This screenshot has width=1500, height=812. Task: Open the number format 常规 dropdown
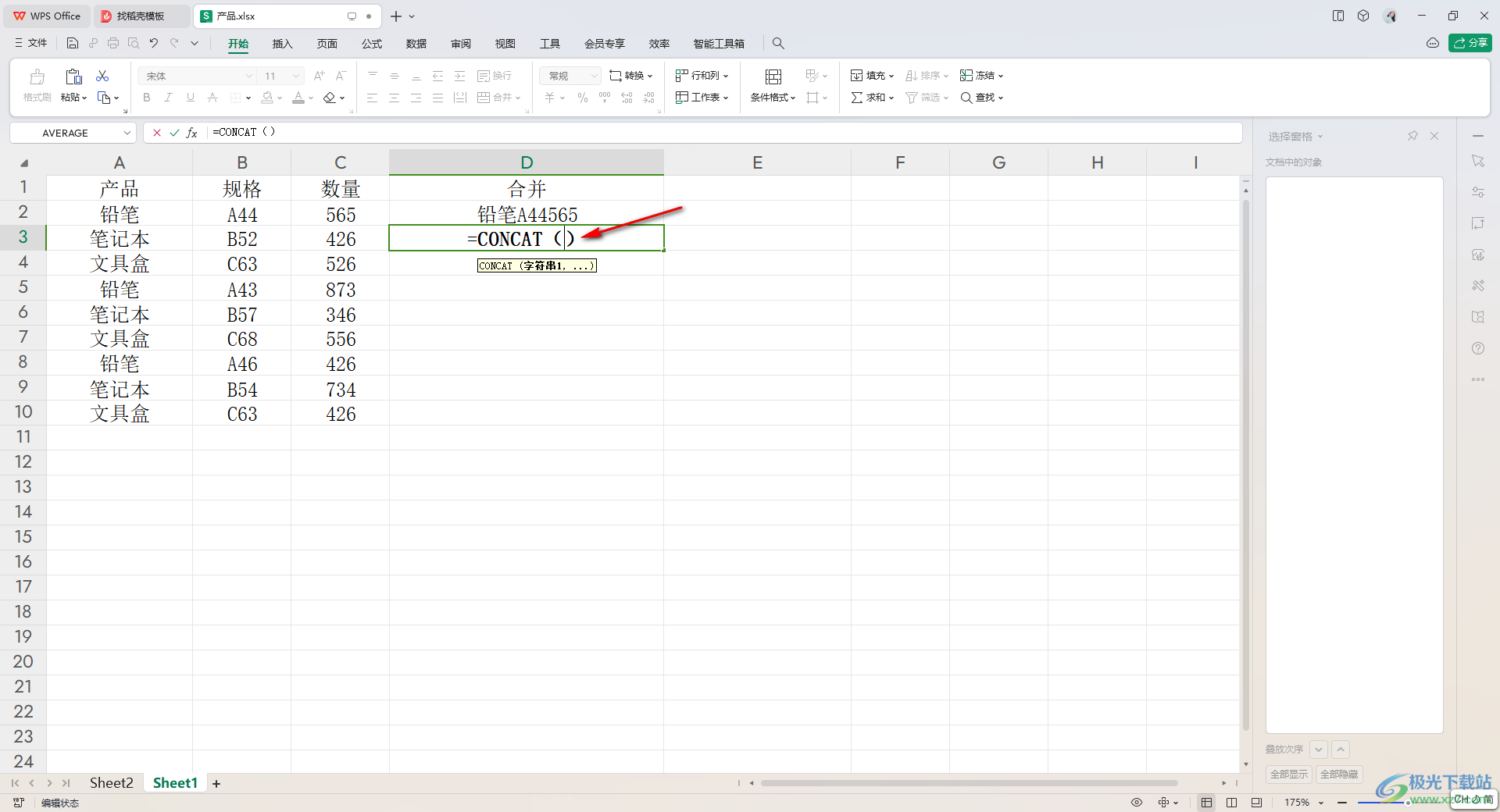(x=594, y=76)
